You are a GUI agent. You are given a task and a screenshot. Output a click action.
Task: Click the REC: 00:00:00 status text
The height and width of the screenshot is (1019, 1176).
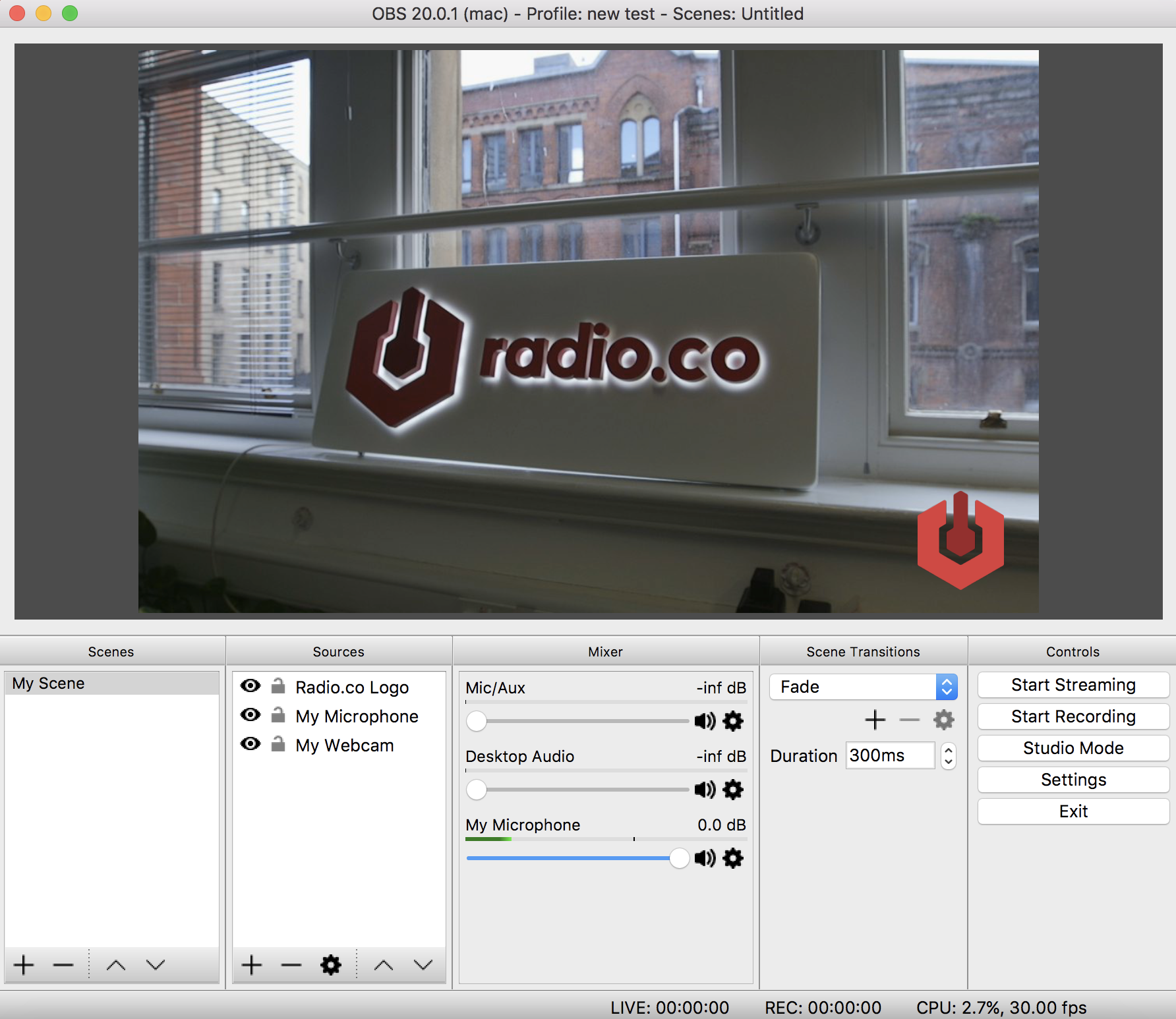pos(823,1008)
